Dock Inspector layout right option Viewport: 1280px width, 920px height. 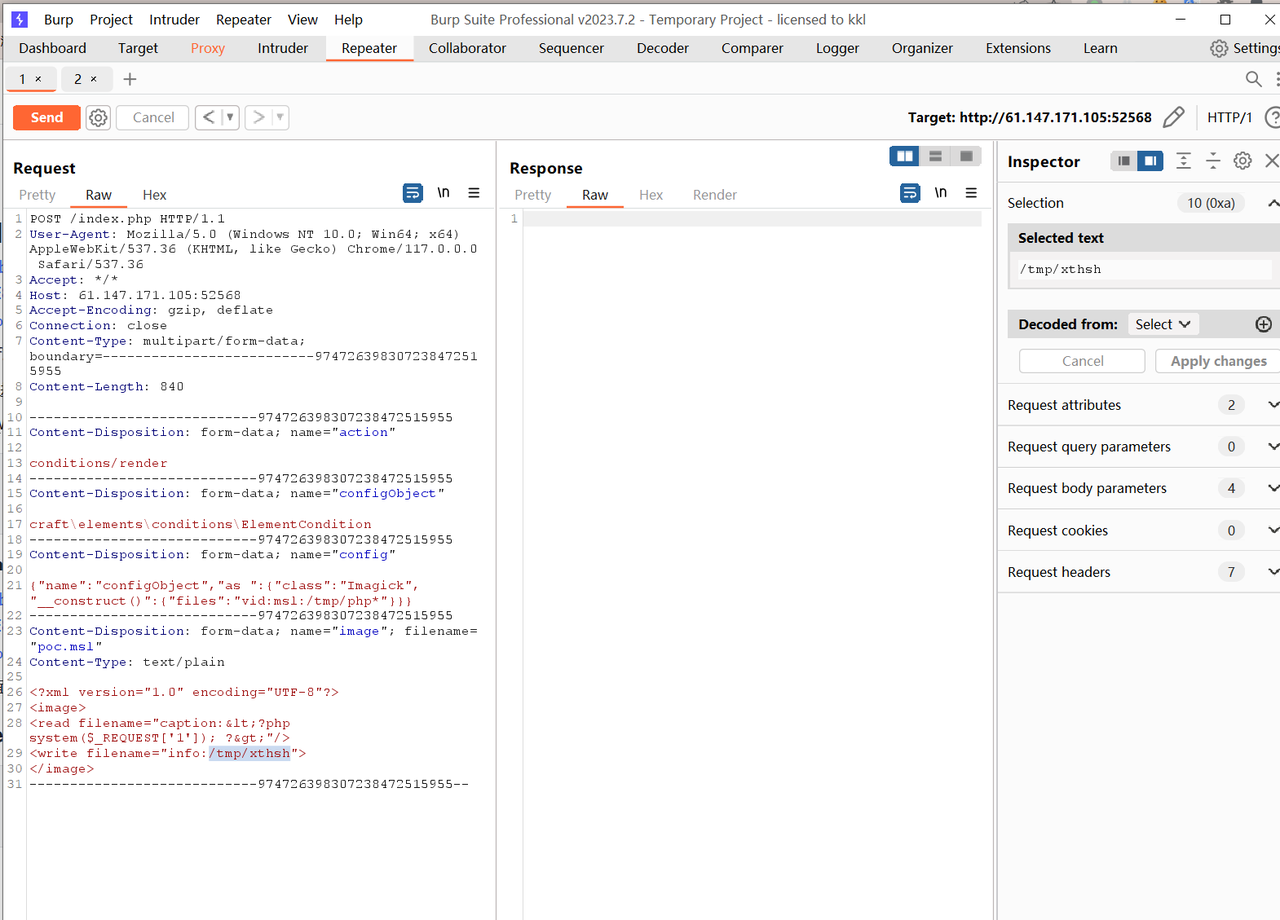1150,161
